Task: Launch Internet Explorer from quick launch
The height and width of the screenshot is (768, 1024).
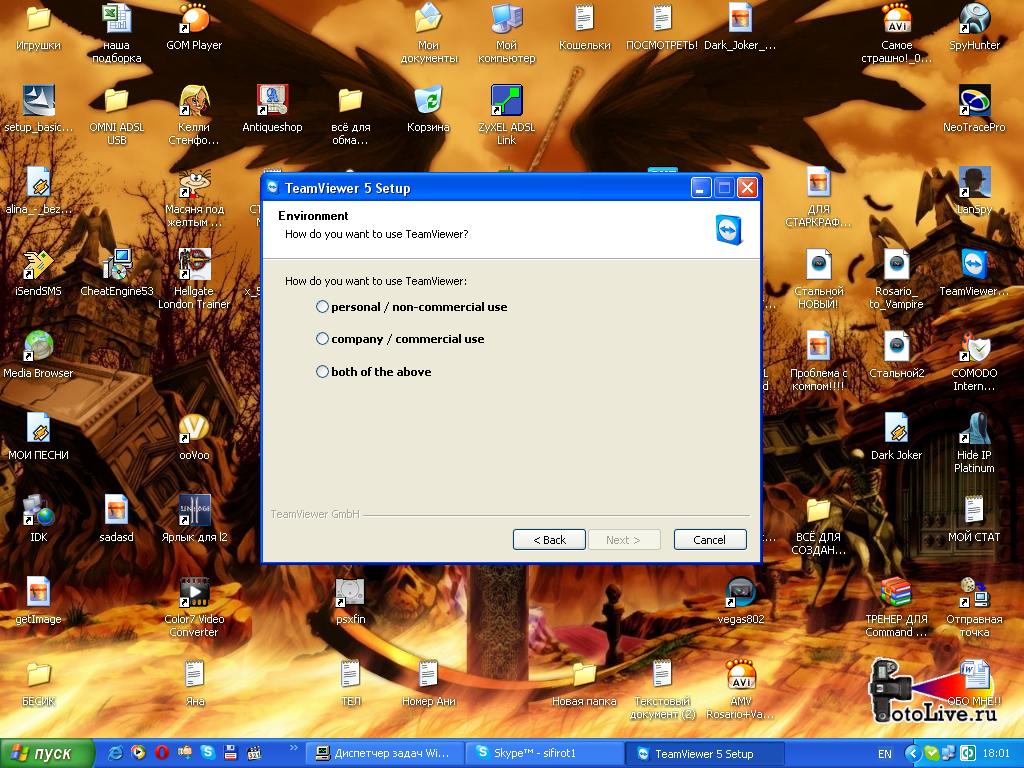Action: (115, 752)
